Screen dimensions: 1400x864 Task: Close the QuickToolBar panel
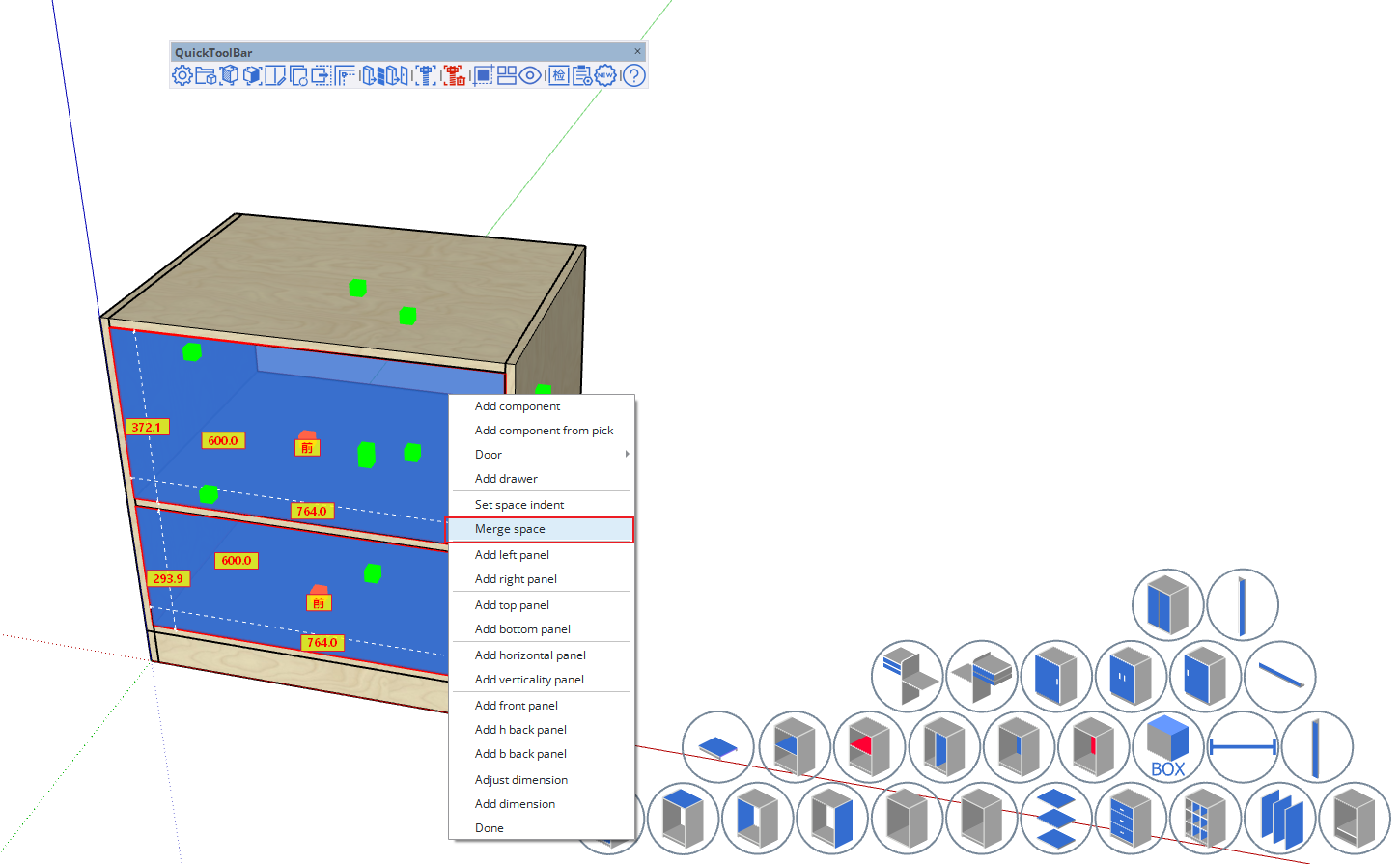pos(637,52)
